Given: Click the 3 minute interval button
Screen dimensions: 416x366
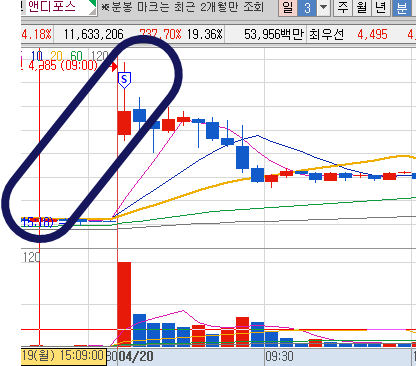Looking at the screenshot, I should pos(307,8).
